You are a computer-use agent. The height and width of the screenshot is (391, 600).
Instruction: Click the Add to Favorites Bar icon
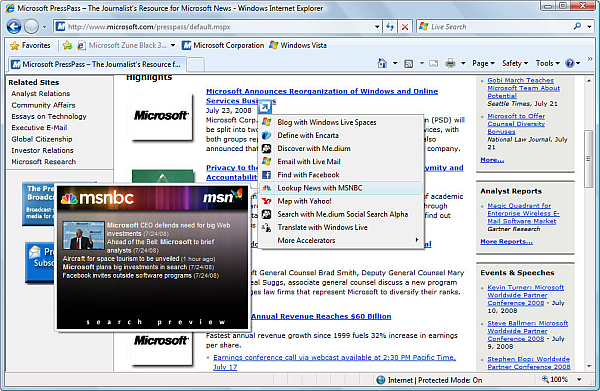pyautogui.click(x=67, y=46)
